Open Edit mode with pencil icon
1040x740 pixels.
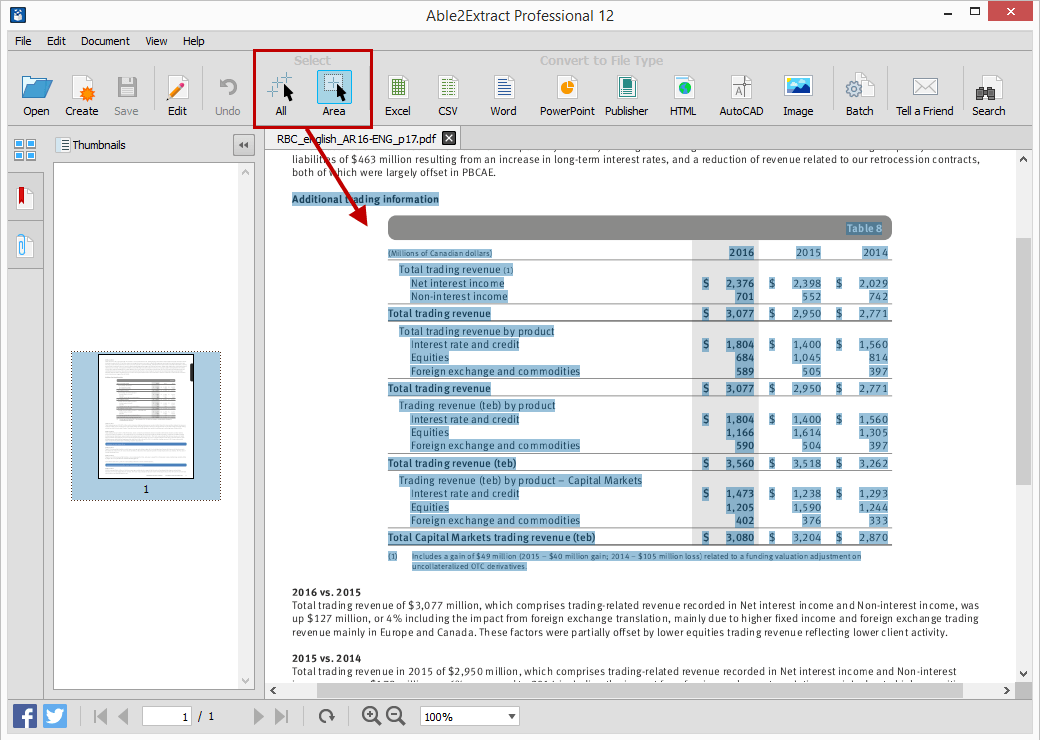pos(177,88)
